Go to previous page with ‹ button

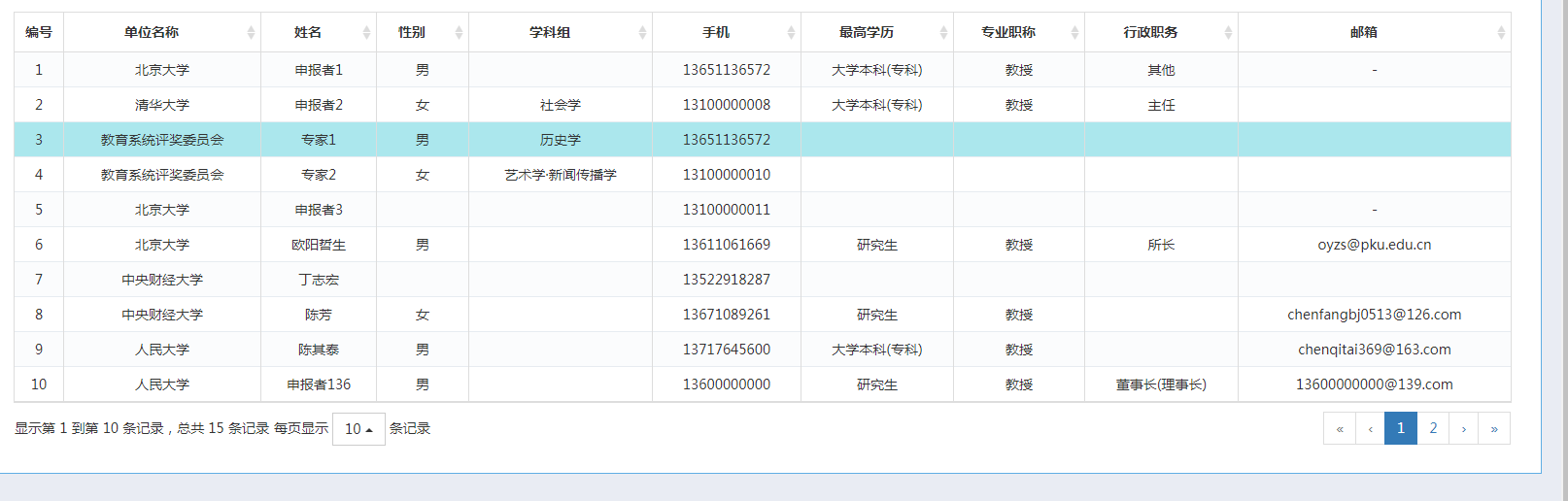(x=1370, y=428)
